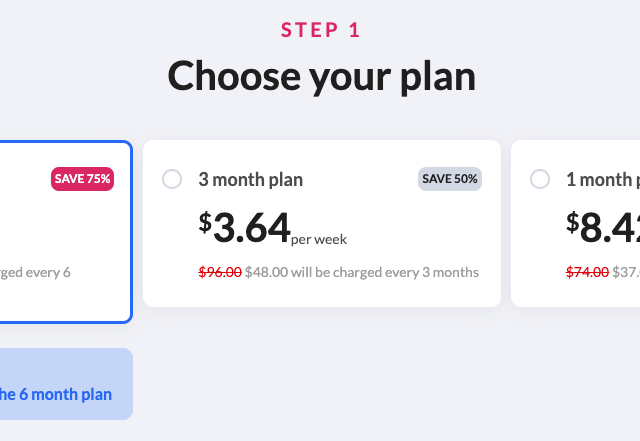Viewport: 640px width, 441px height.
Task: Click "$48.00 will be charged every 3 months"
Action: pyautogui.click(x=362, y=272)
